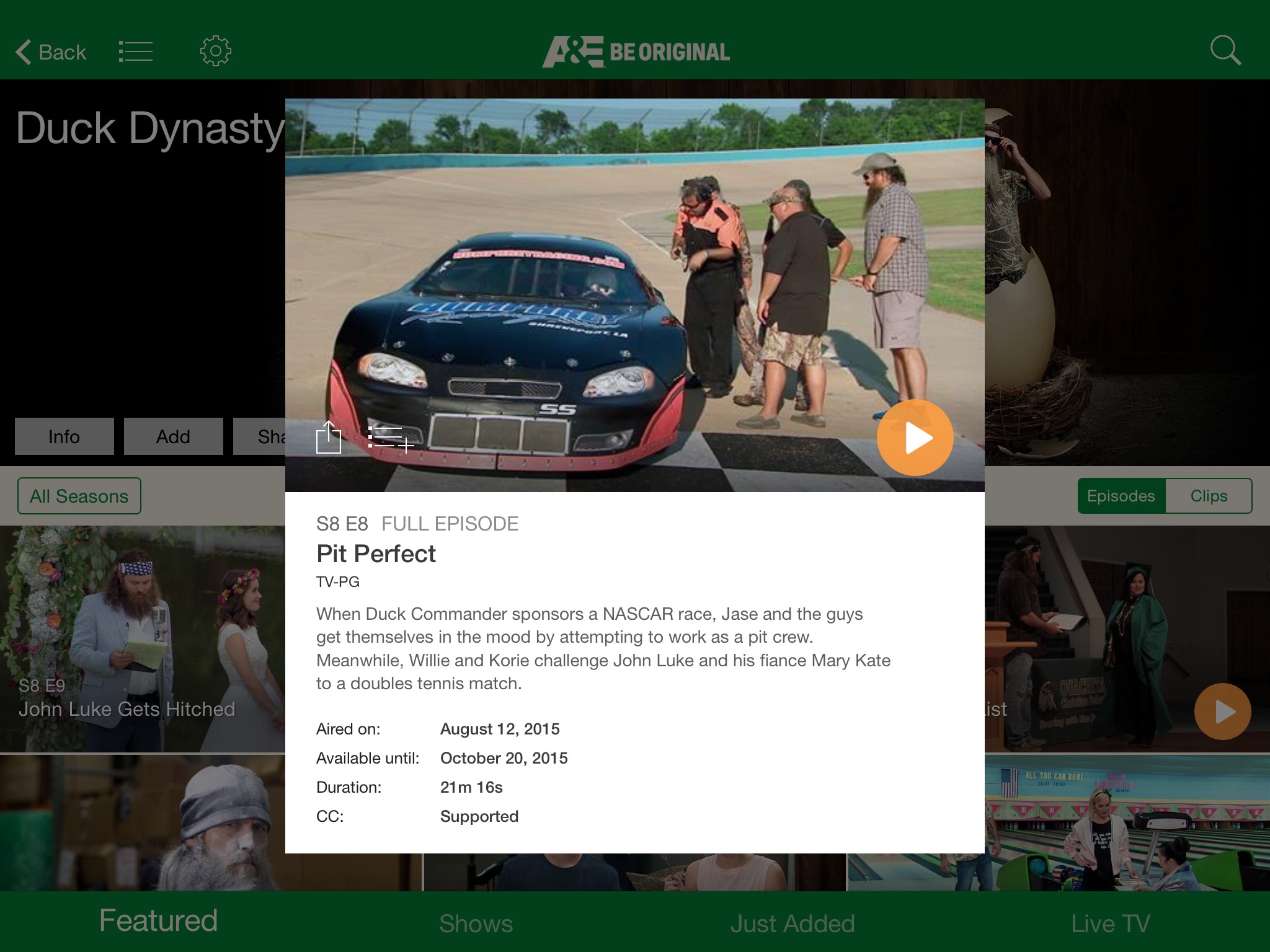Open the Info button for Duck Dynasty
The image size is (1270, 952).
(x=64, y=436)
